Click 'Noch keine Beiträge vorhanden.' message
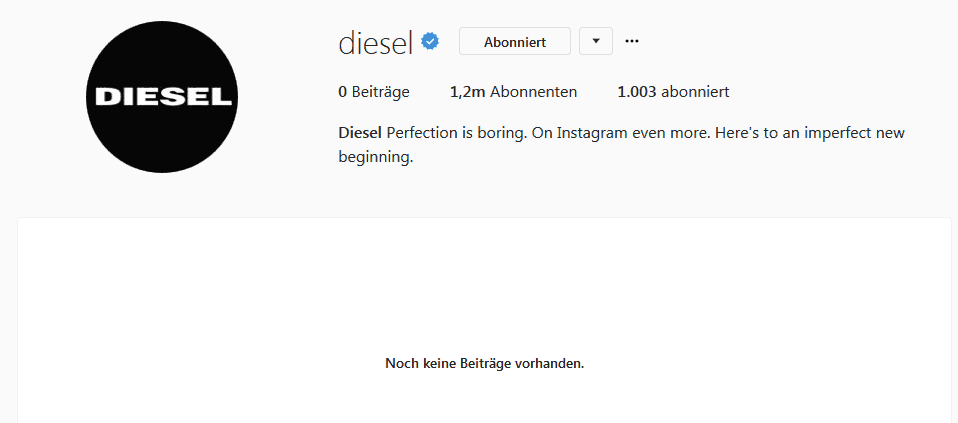Screen dimensions: 958x423 pos(484,364)
